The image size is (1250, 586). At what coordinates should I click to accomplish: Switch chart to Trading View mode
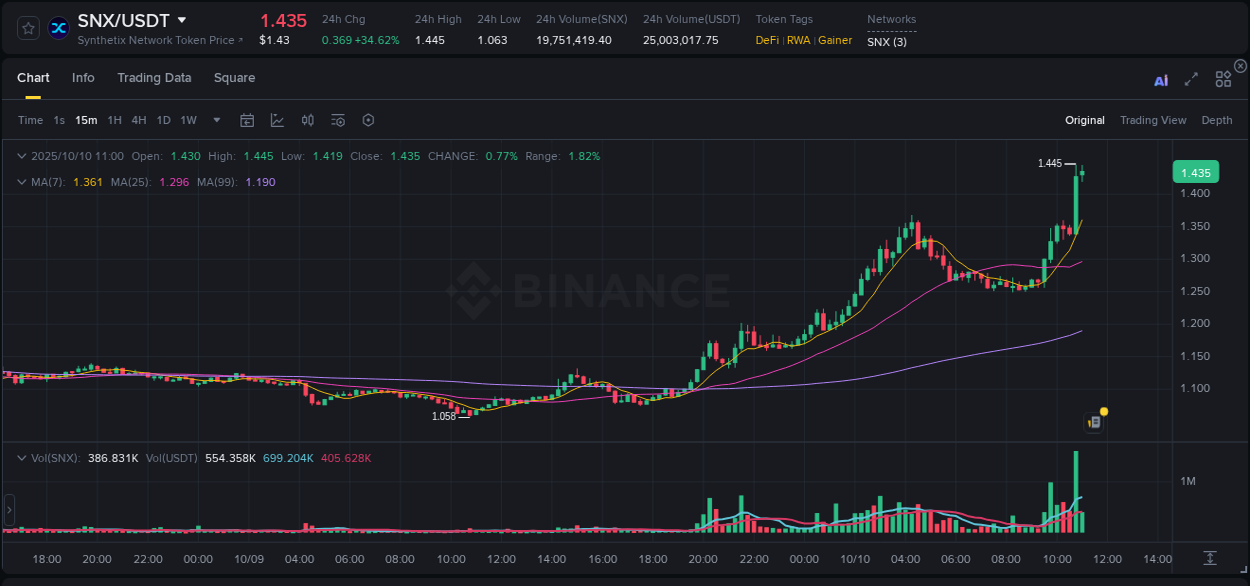[1152, 119]
